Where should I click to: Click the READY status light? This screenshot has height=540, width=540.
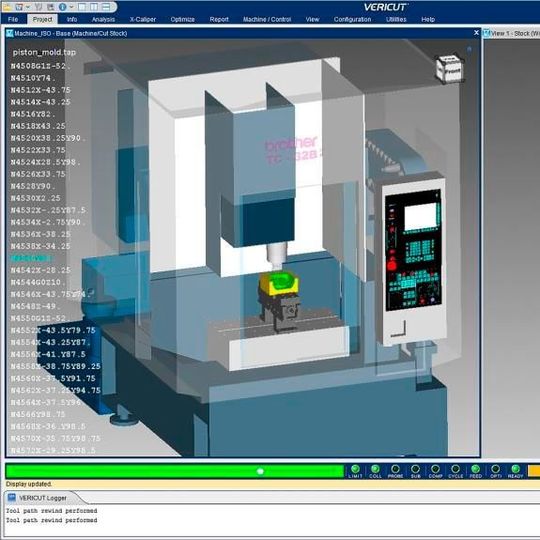tap(515, 469)
